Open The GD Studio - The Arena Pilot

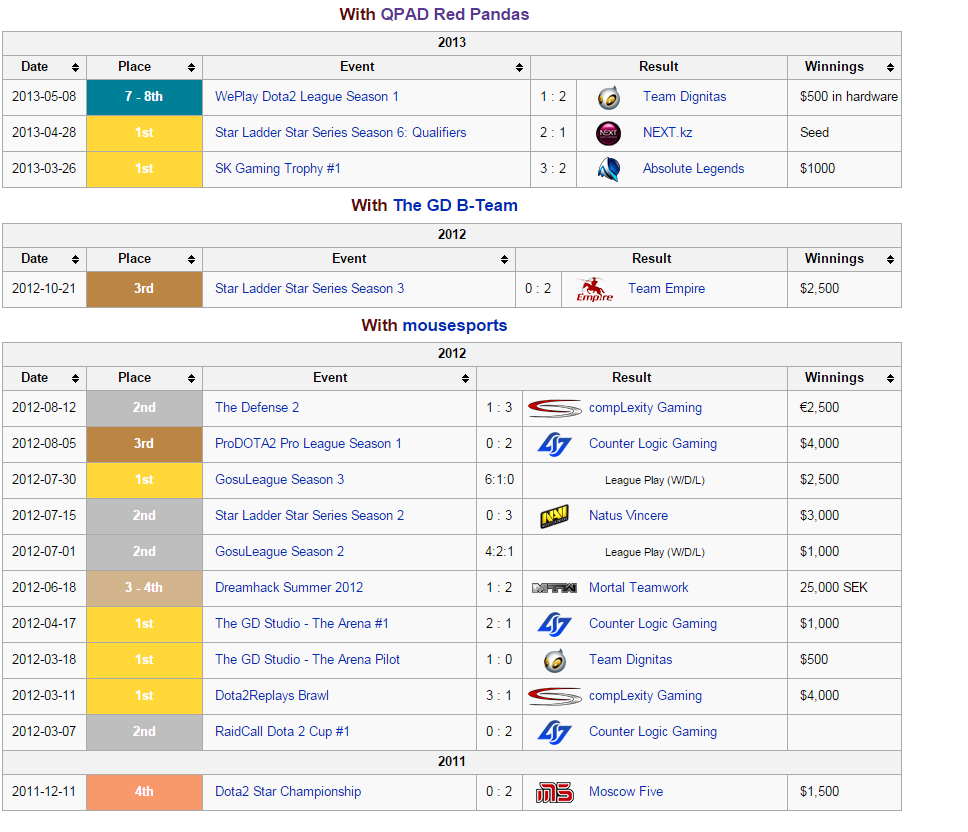pos(307,660)
